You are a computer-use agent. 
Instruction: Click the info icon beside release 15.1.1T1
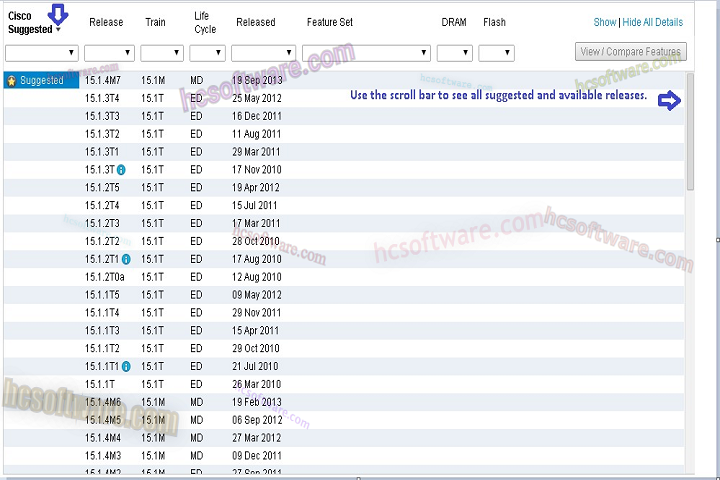[x=126, y=367]
